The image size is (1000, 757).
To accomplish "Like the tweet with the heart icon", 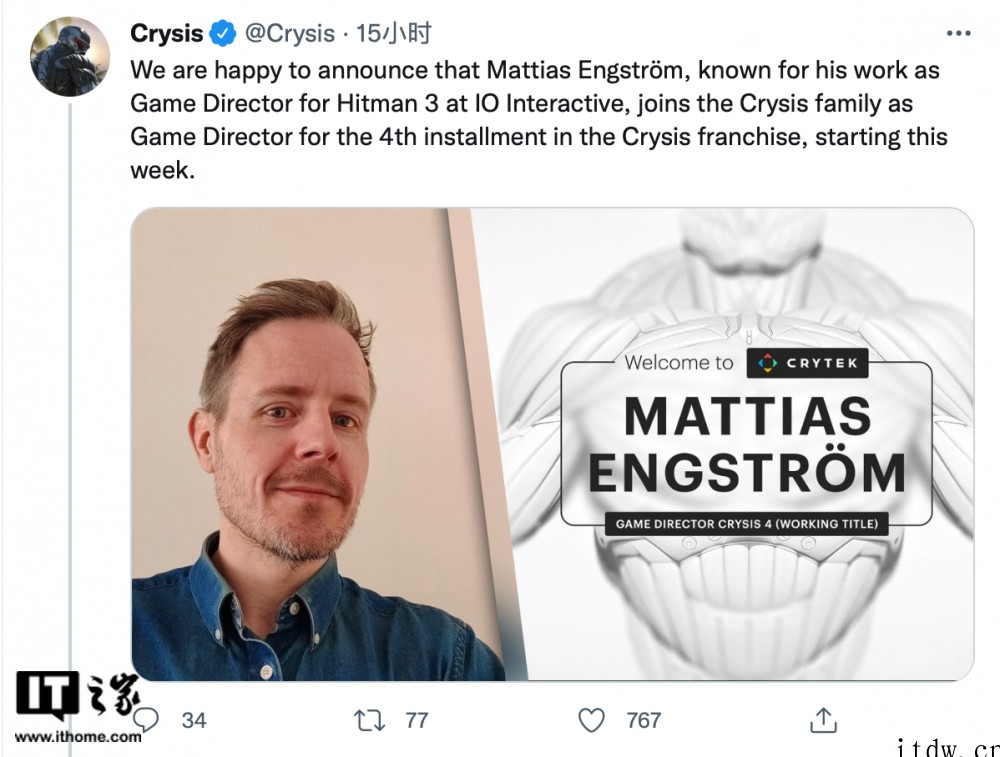I will [591, 721].
